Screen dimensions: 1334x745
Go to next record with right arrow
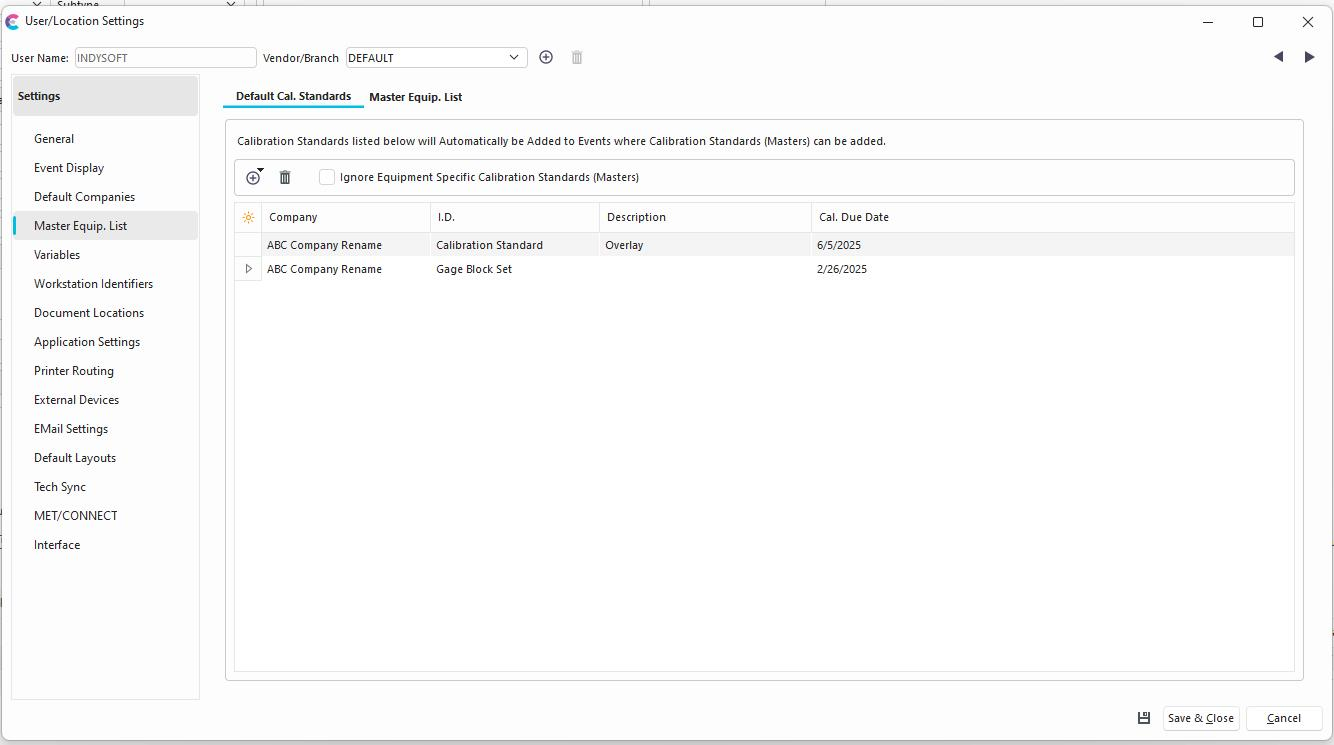pyautogui.click(x=1309, y=58)
